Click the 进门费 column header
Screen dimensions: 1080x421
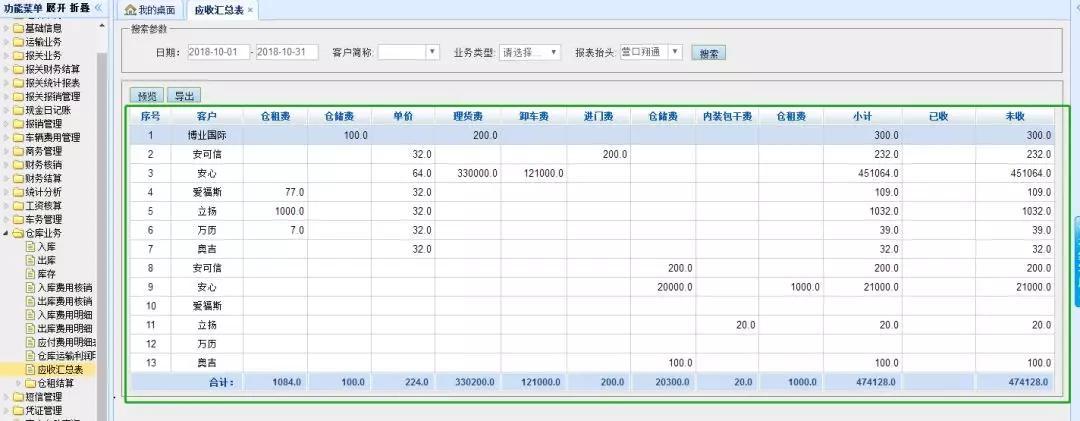599,116
